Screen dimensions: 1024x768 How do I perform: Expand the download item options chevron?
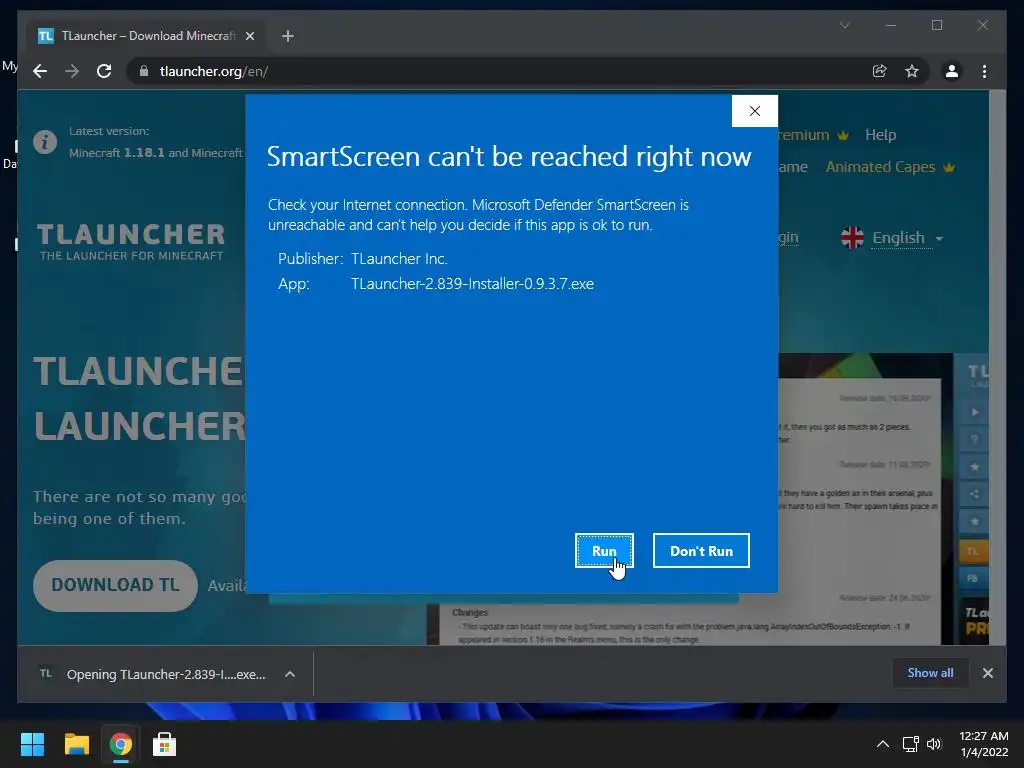click(x=290, y=674)
